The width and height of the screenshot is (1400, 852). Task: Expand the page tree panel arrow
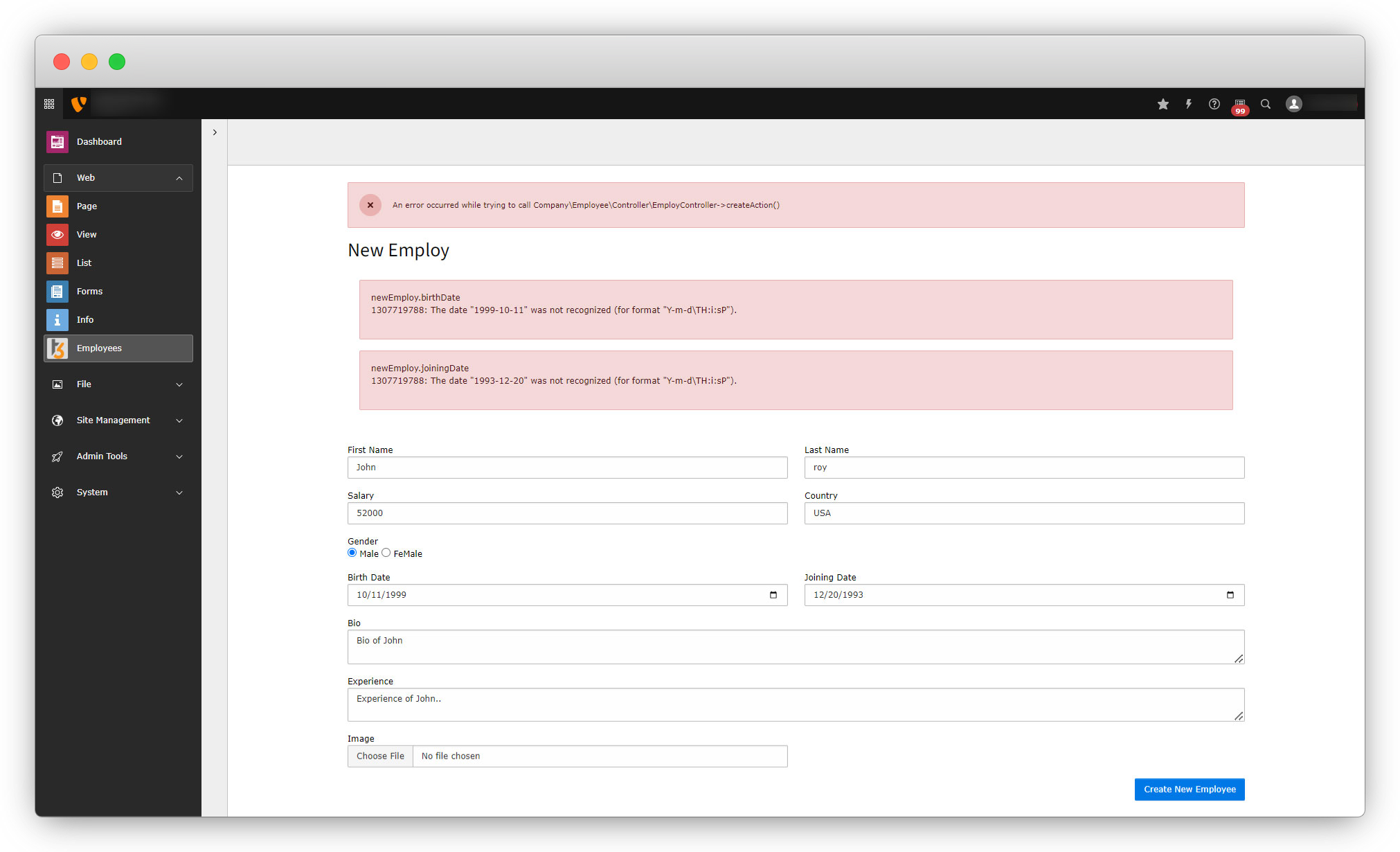tap(215, 132)
